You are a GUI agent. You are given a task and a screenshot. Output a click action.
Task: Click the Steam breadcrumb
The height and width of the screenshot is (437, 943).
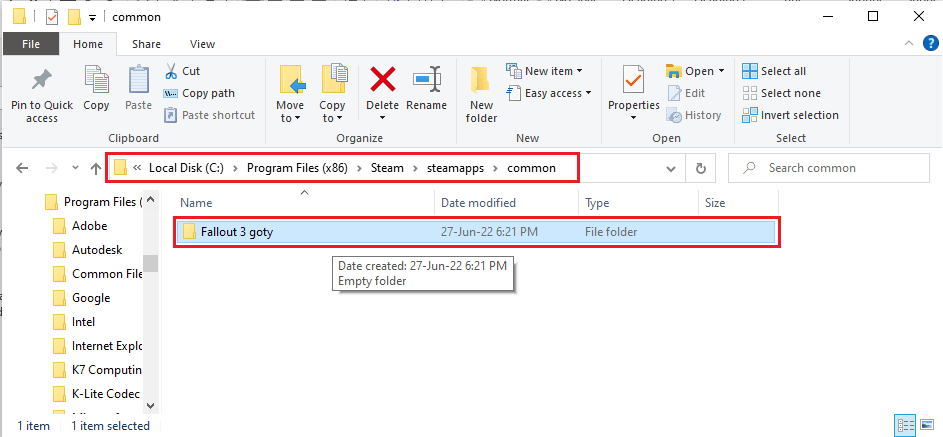point(387,168)
